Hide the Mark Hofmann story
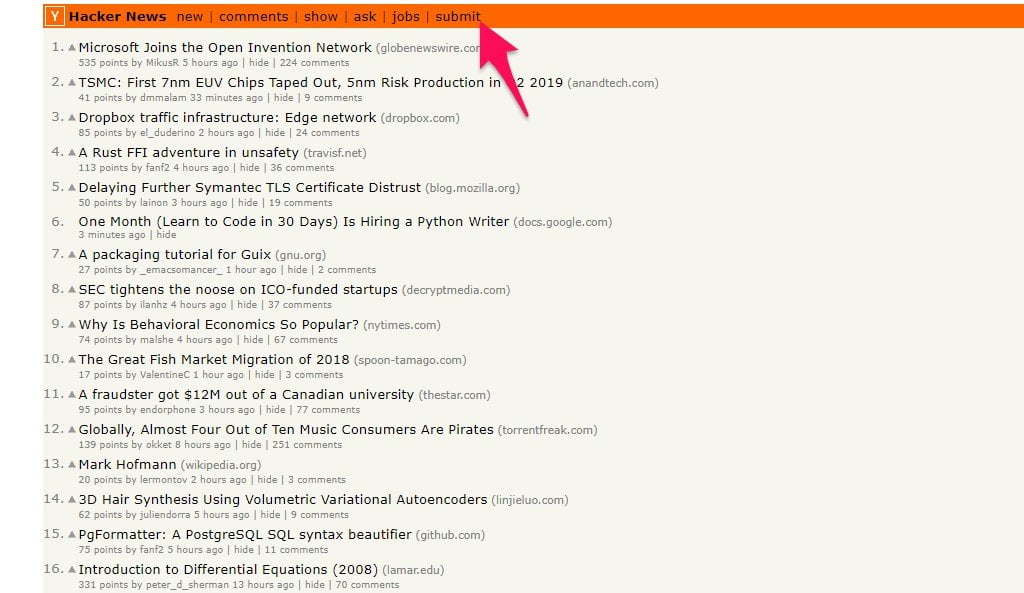This screenshot has width=1024, height=593. (267, 479)
